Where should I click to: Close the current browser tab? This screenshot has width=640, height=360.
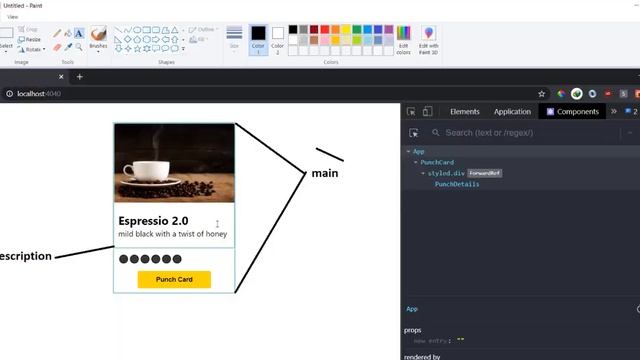pos(61,76)
